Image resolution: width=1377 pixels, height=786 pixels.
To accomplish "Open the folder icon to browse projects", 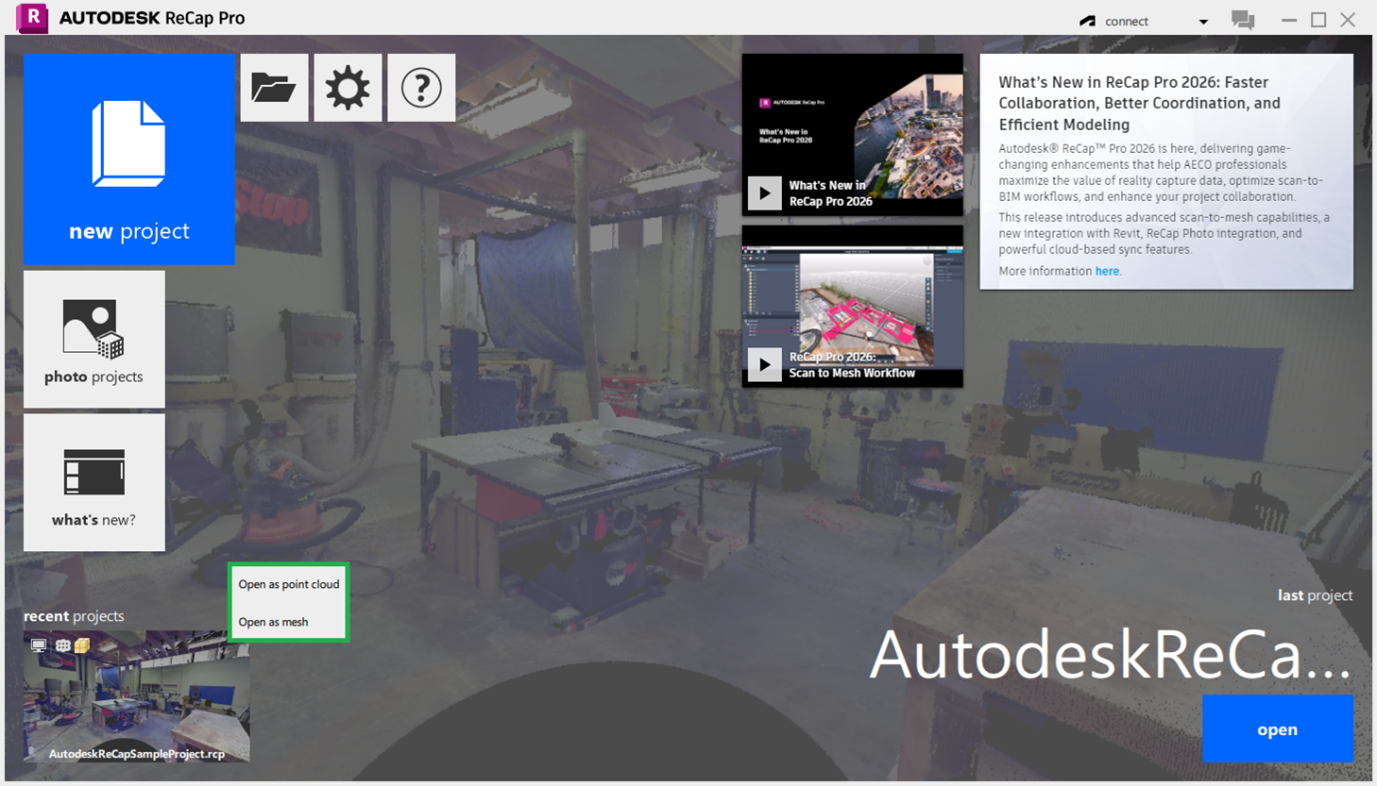I will pyautogui.click(x=274, y=88).
